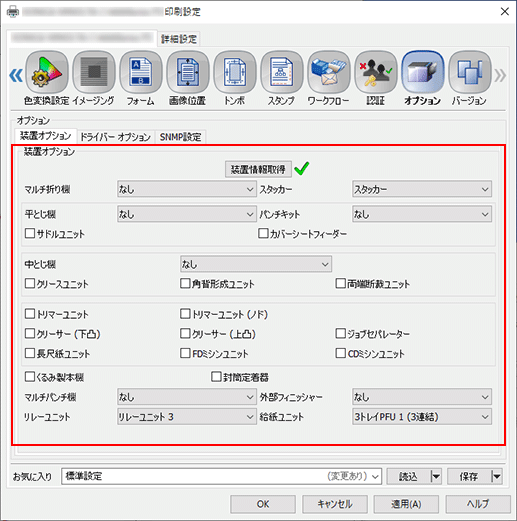Expand the 平とじ機 dropdown

[187, 214]
